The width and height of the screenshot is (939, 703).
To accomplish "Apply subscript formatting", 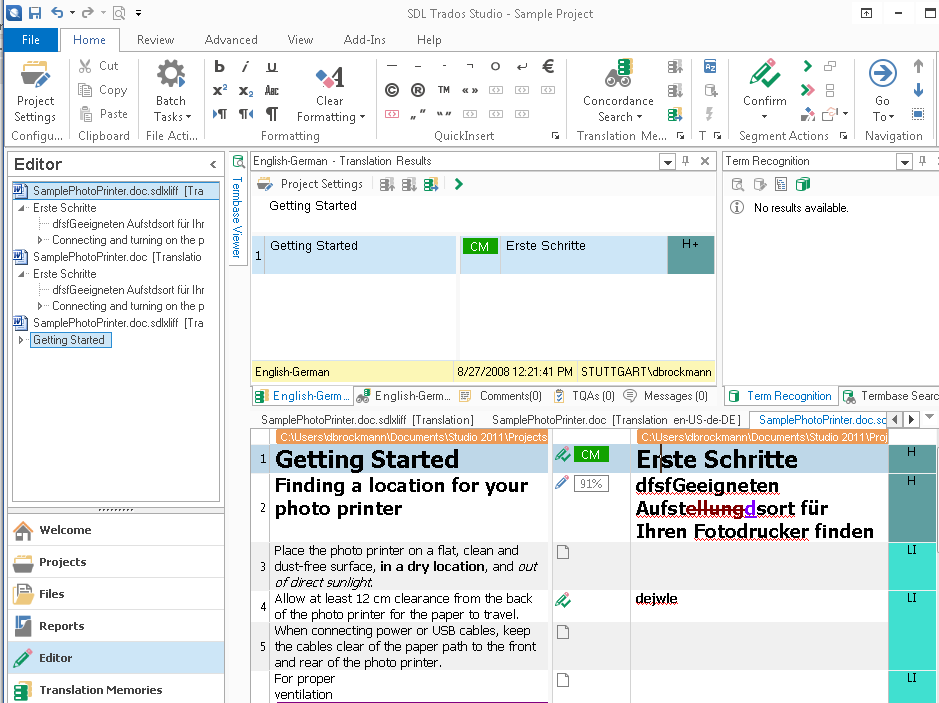I will pyautogui.click(x=246, y=90).
